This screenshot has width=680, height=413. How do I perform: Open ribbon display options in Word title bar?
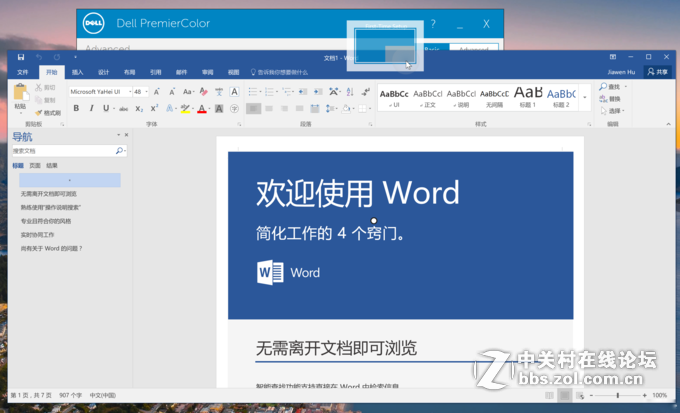click(613, 57)
